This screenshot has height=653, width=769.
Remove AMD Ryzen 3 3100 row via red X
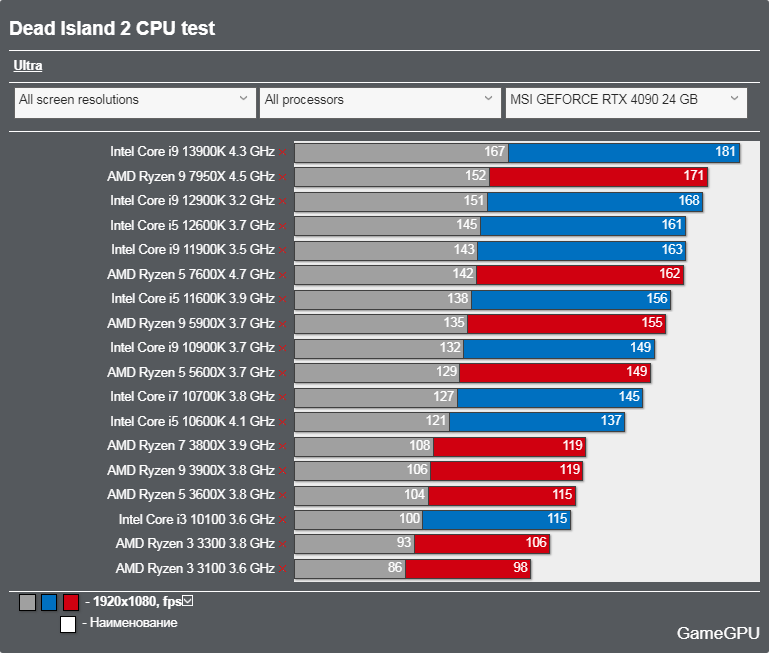pyautogui.click(x=282, y=569)
